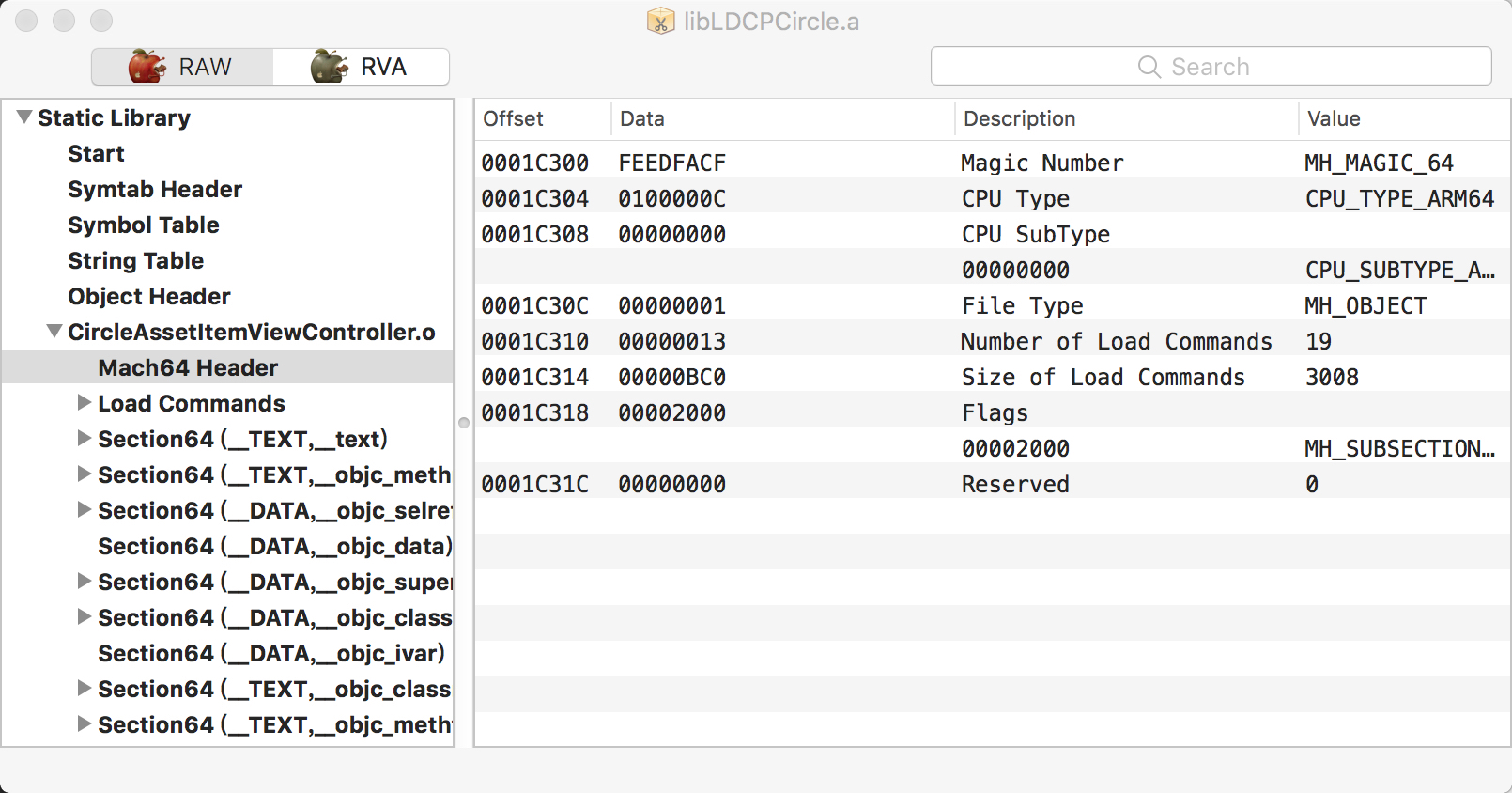Collapse the Static Library tree node
This screenshot has width=1512, height=793.
click(x=24, y=117)
